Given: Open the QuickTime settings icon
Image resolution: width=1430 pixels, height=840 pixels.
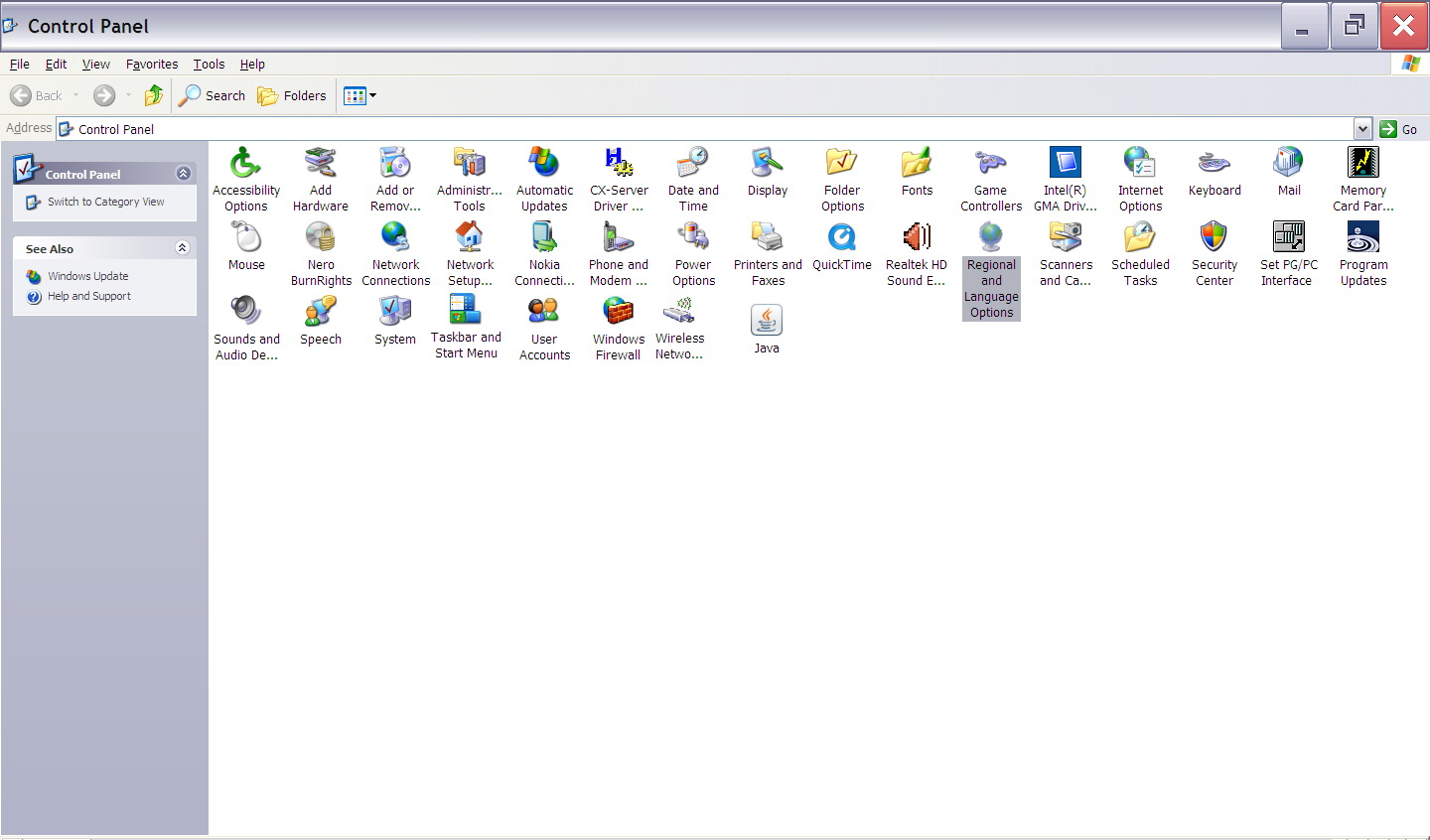Looking at the screenshot, I should (x=841, y=238).
